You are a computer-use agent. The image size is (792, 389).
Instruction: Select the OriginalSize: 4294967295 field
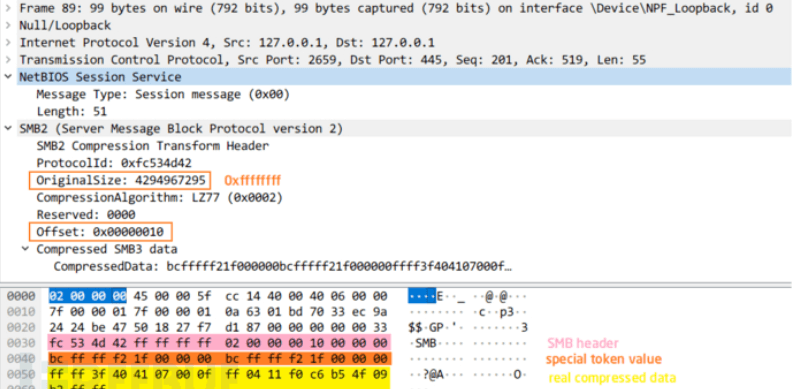click(x=120, y=180)
